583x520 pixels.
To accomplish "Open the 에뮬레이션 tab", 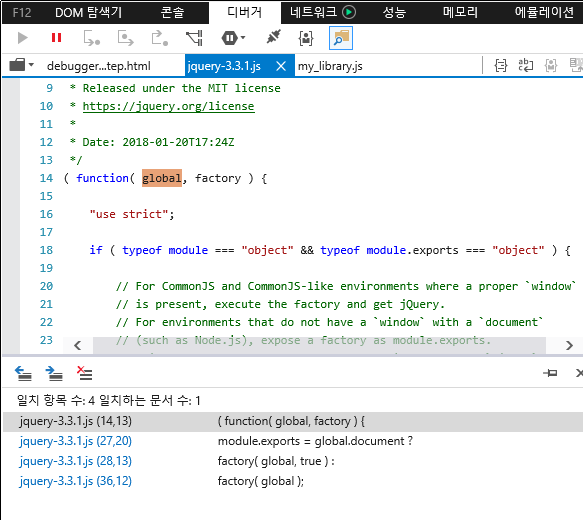I will (x=544, y=13).
